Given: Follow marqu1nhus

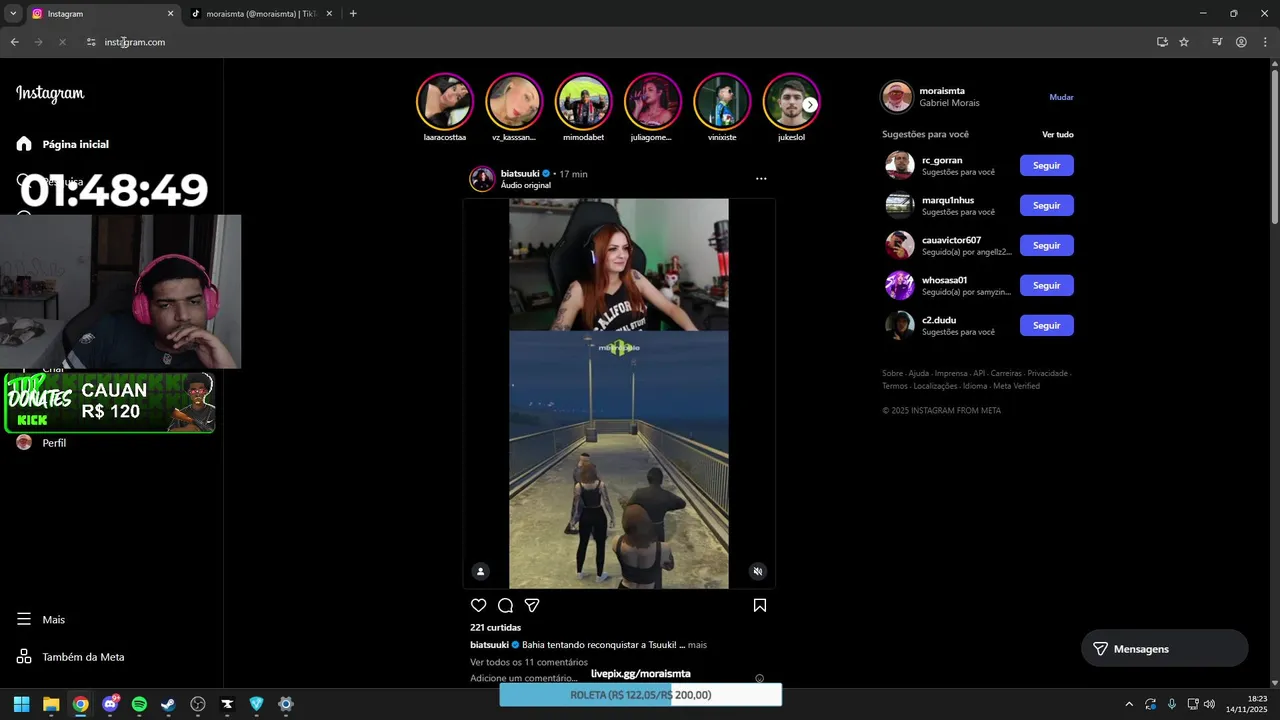Looking at the screenshot, I should (1046, 205).
